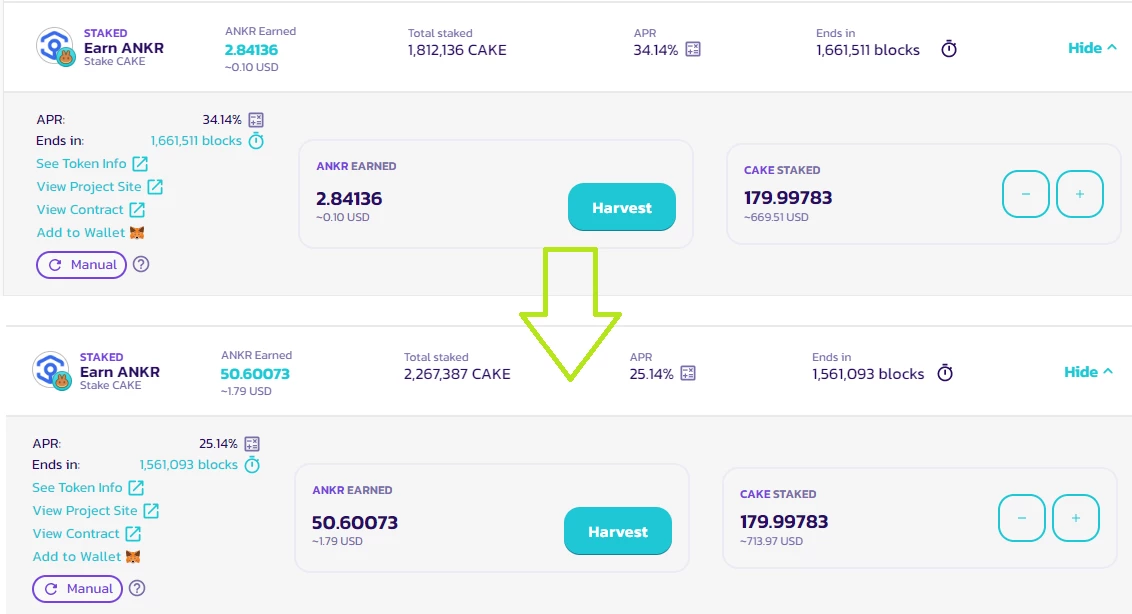
Task: Click help question mark next to top Manual
Action: 142,264
